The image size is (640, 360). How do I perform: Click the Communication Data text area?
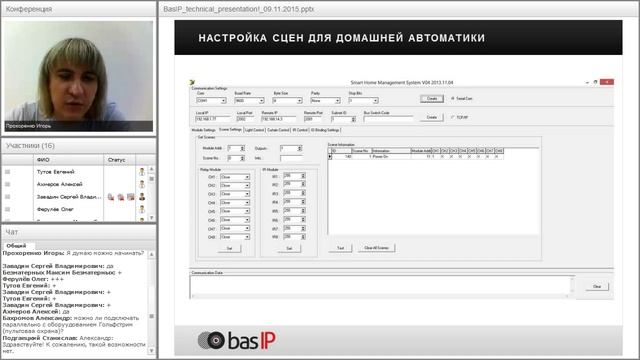pyautogui.click(x=382, y=286)
